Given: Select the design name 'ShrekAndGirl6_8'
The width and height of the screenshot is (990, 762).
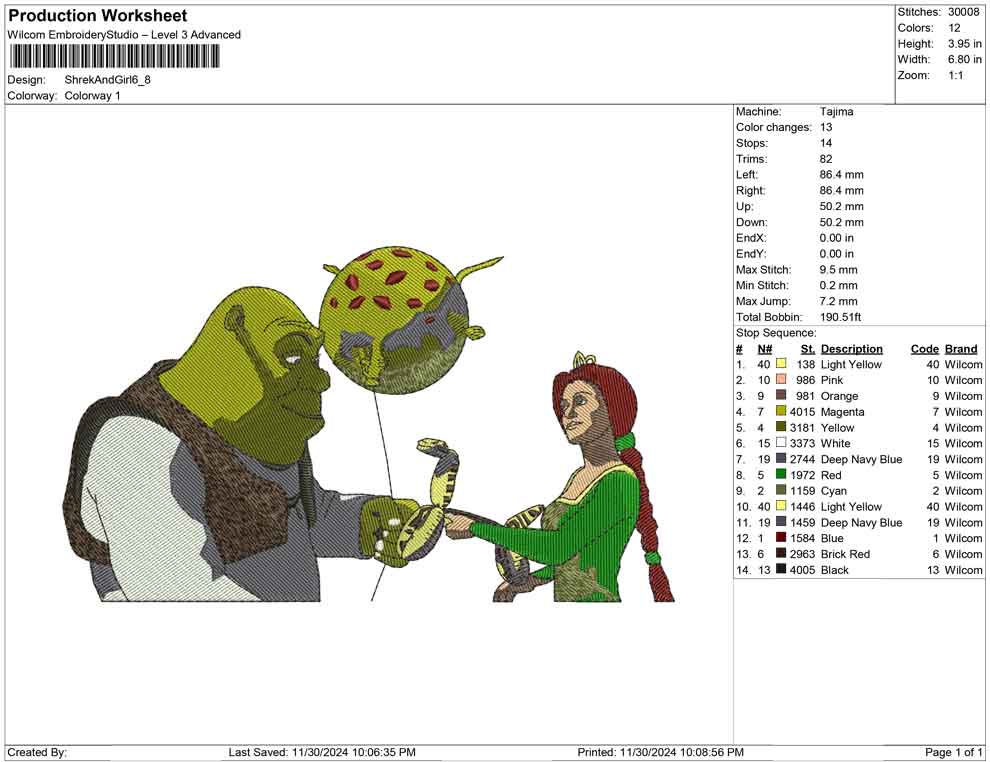Looking at the screenshot, I should click(x=107, y=80).
